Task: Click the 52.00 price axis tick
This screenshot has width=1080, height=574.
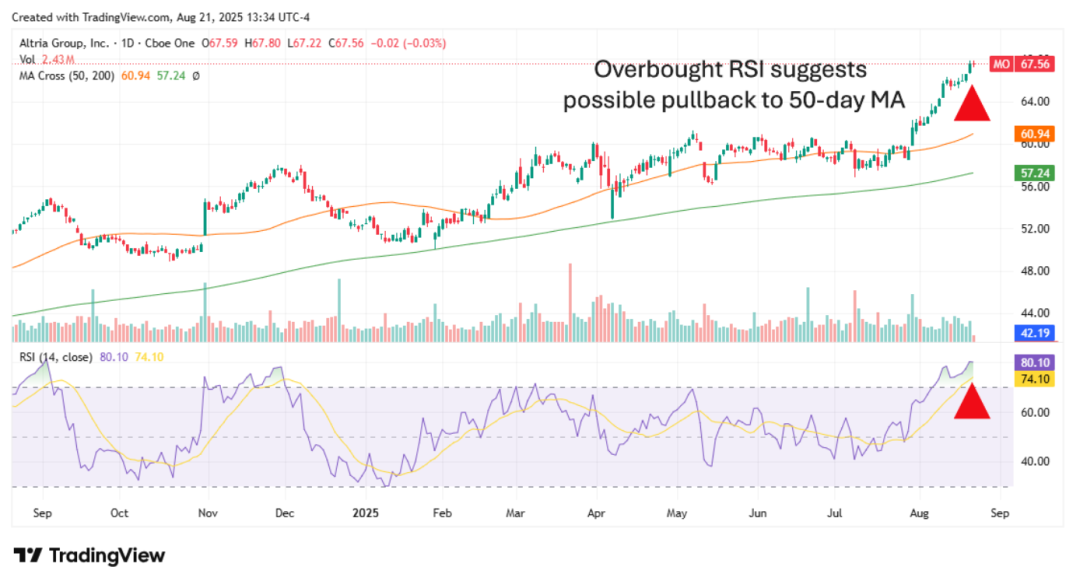Action: tap(1035, 229)
